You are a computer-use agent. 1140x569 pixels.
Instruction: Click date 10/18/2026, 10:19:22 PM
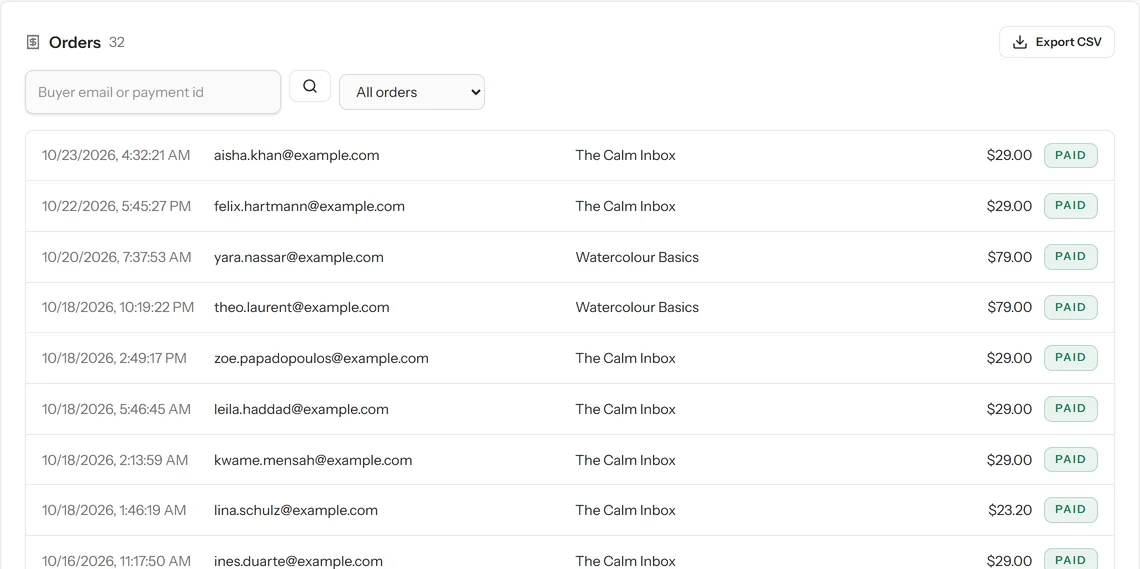click(x=118, y=307)
